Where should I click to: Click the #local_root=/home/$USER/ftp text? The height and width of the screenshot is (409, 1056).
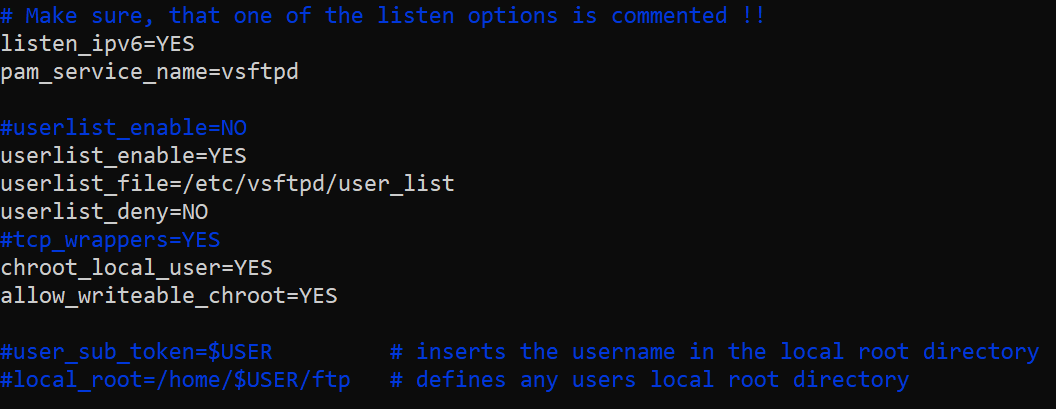coord(176,379)
